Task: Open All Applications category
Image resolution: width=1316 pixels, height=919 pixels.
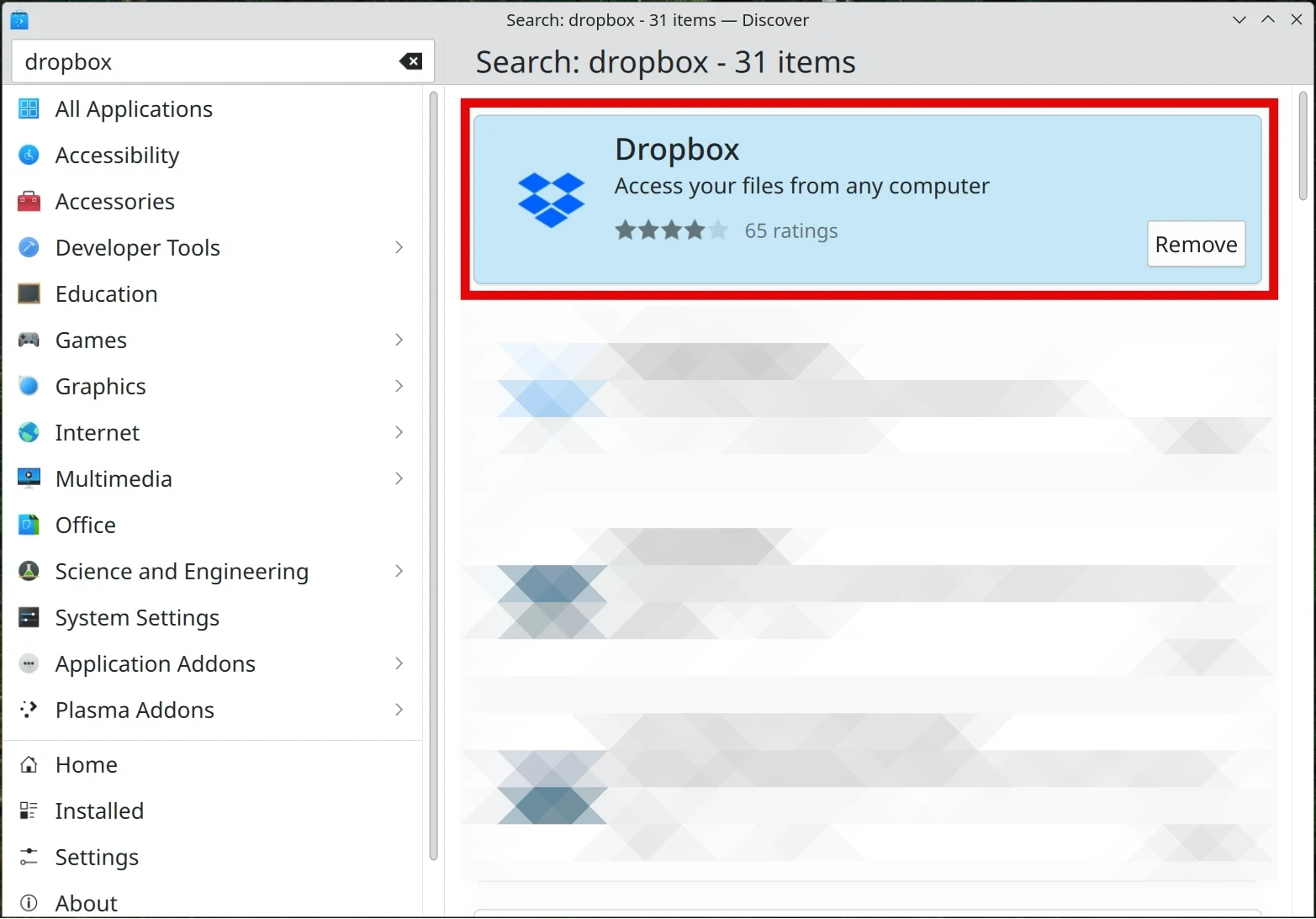Action: [x=213, y=108]
